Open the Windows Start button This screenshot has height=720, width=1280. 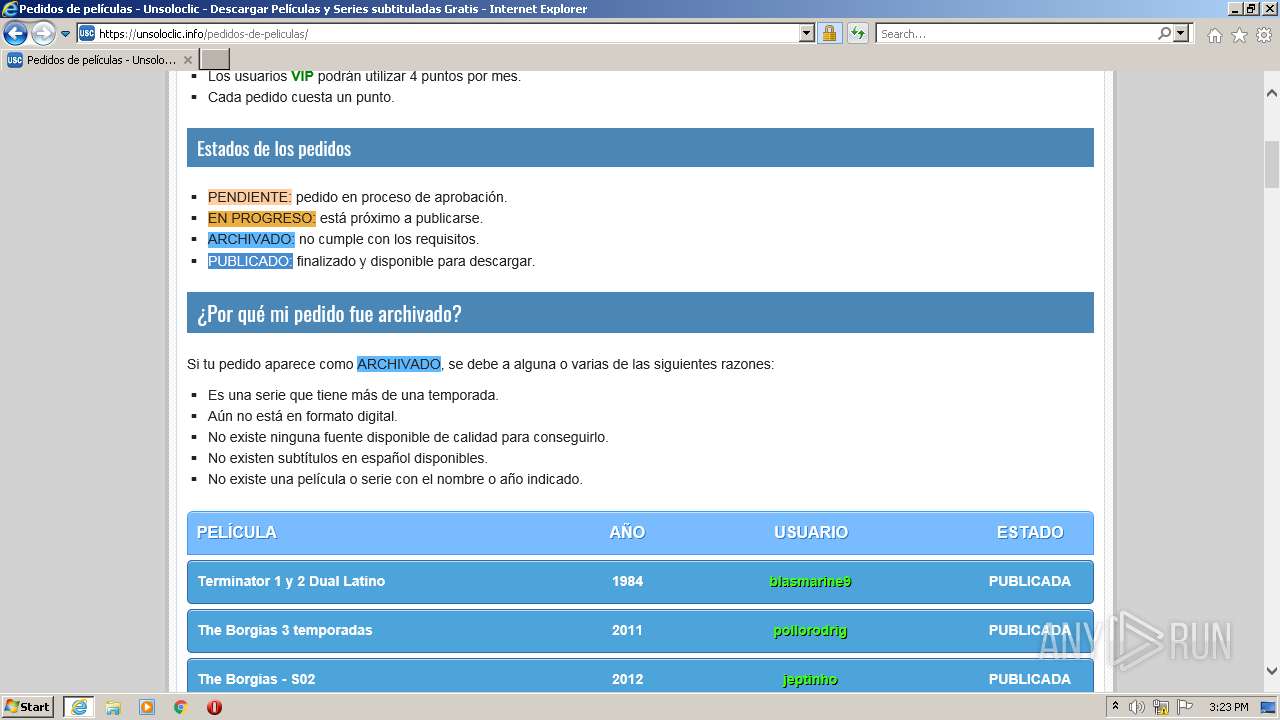pos(27,707)
